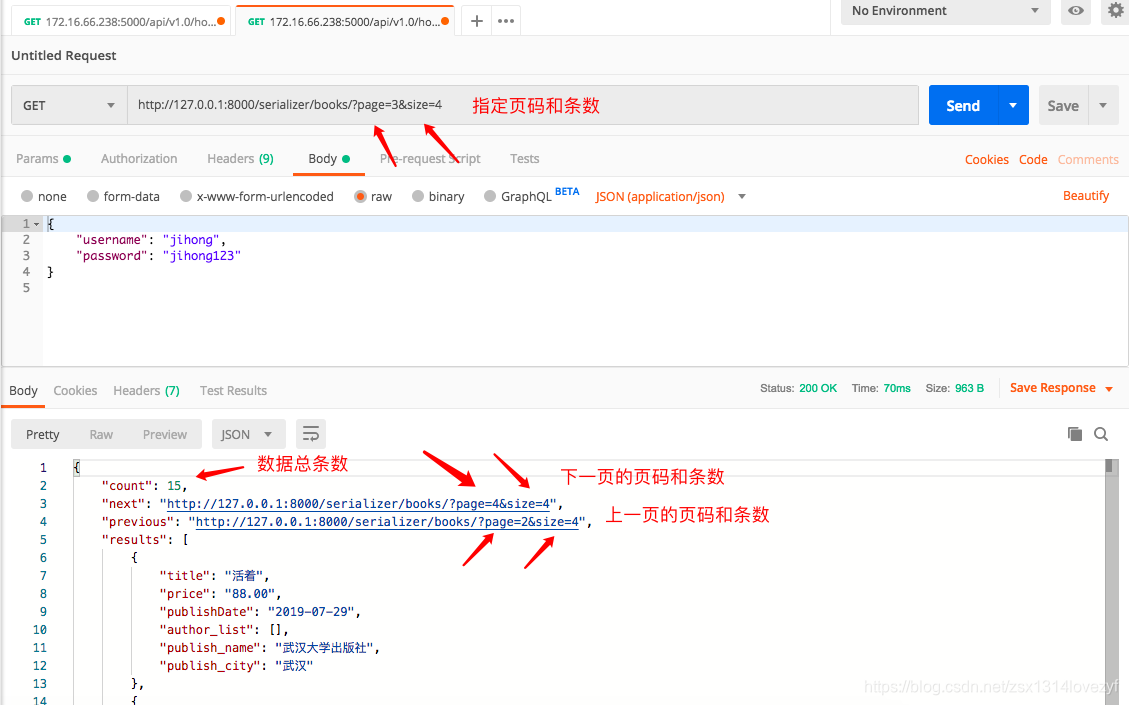Open response Cookies tab
Viewport: 1129px width, 705px height.
(75, 390)
